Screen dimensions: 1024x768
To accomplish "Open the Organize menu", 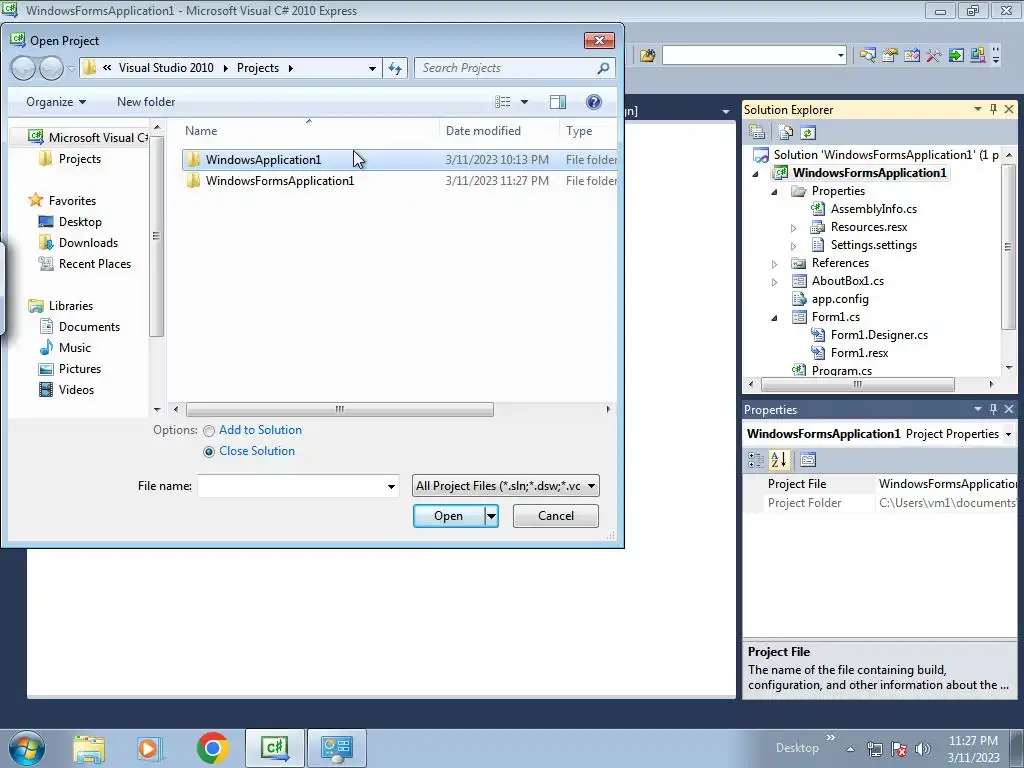I will [56, 102].
